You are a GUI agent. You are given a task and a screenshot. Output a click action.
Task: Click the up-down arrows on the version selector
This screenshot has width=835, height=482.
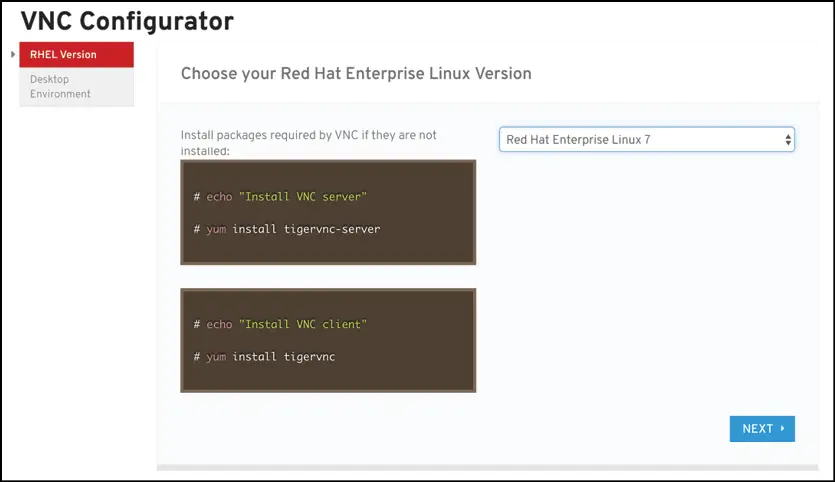(x=788, y=140)
